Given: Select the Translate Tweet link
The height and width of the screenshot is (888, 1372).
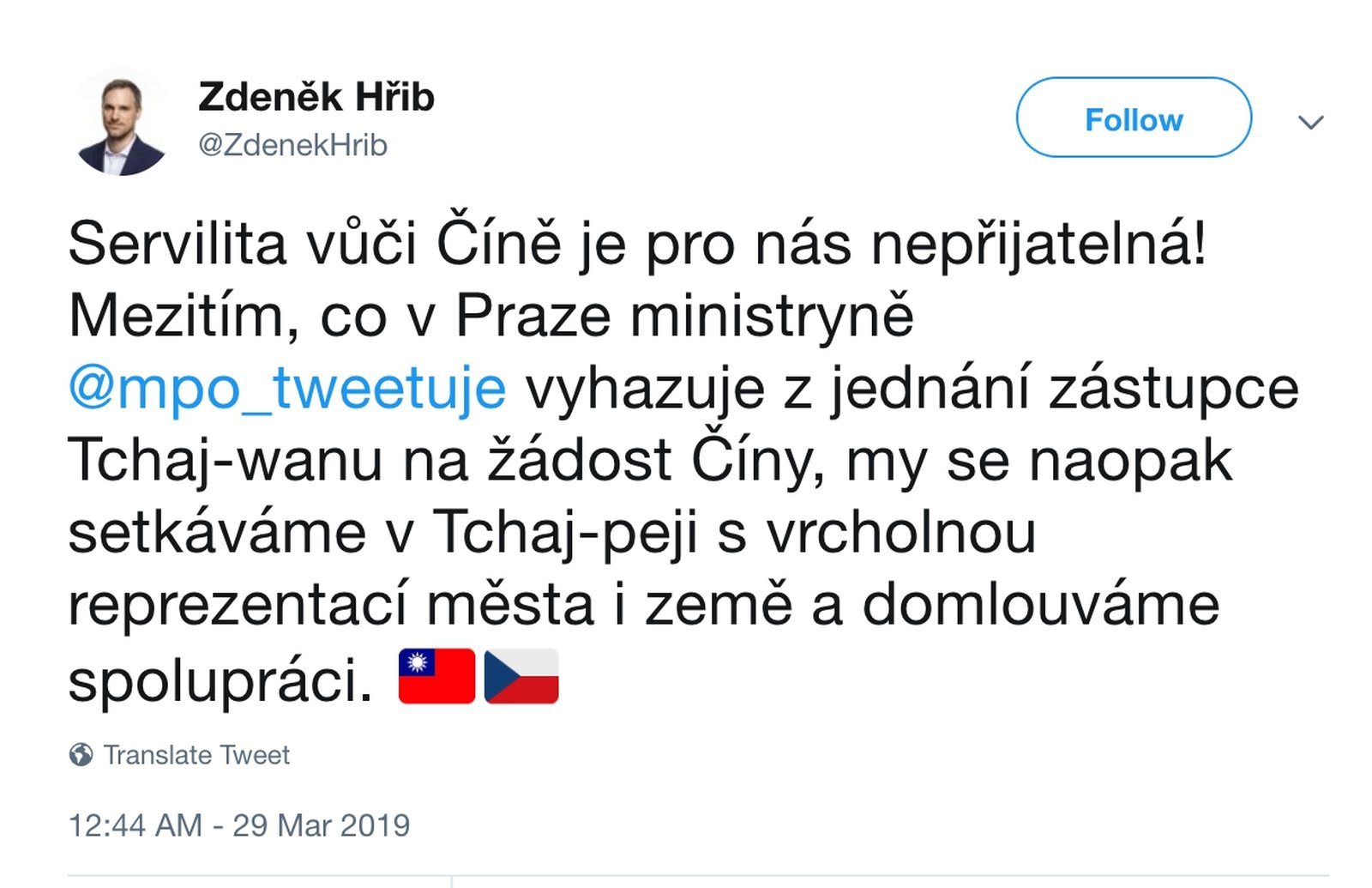Looking at the screenshot, I should (196, 755).
